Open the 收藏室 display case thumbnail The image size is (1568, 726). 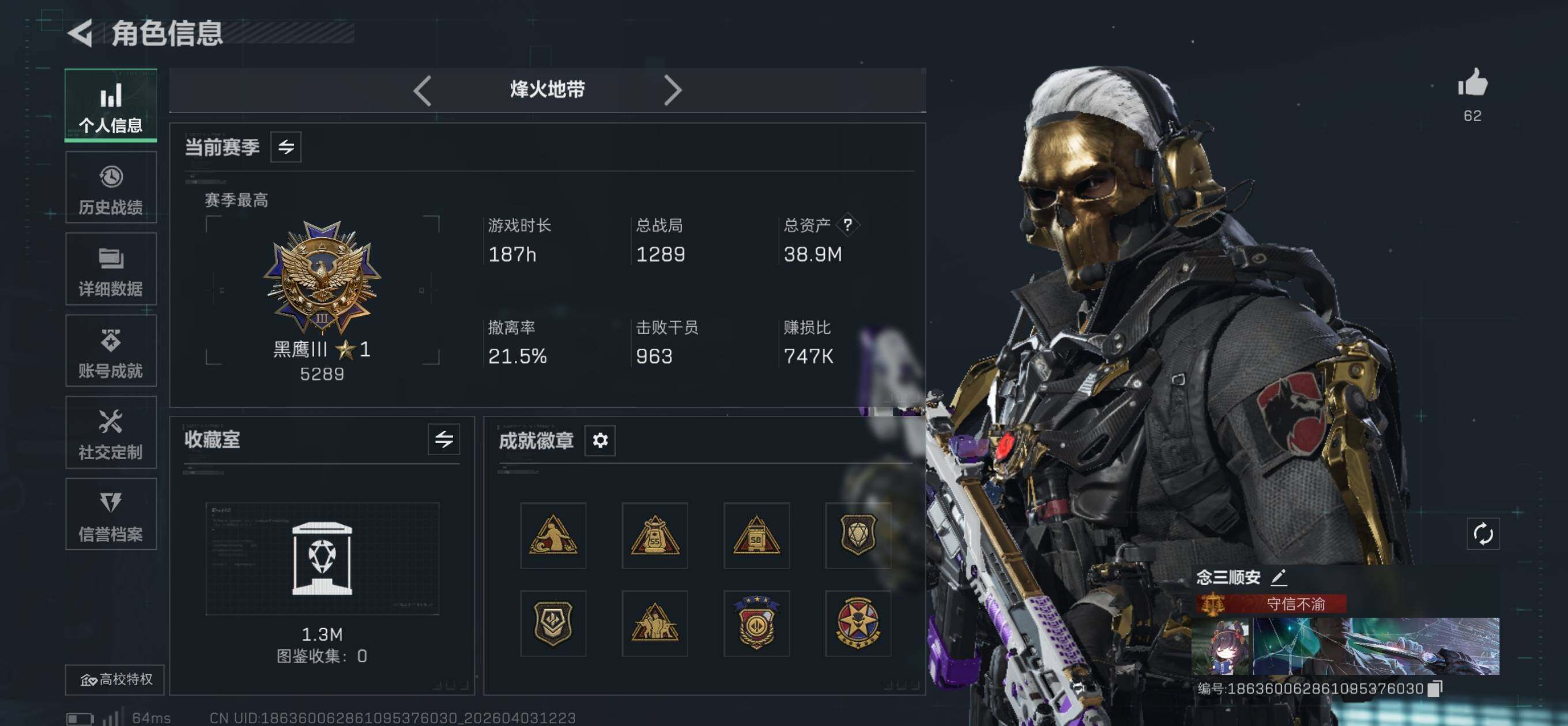pyautogui.click(x=322, y=559)
